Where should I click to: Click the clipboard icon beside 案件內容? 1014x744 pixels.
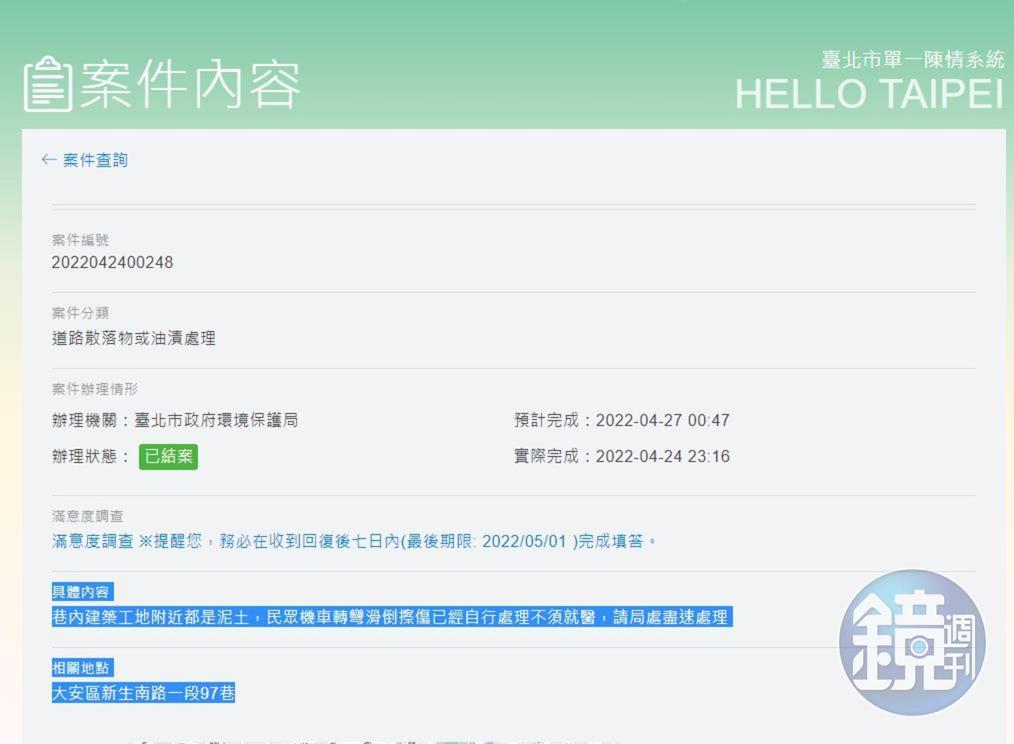(x=48, y=84)
